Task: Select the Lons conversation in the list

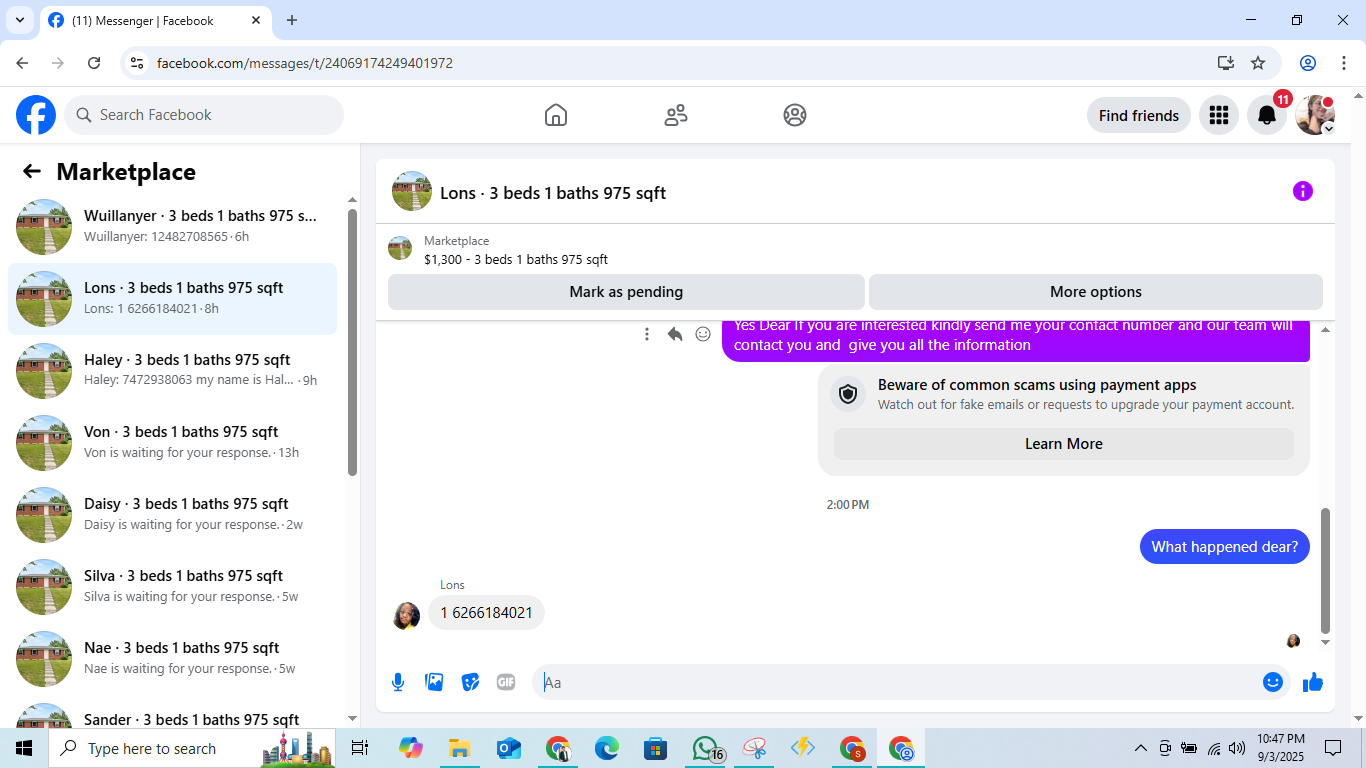Action: click(x=172, y=299)
